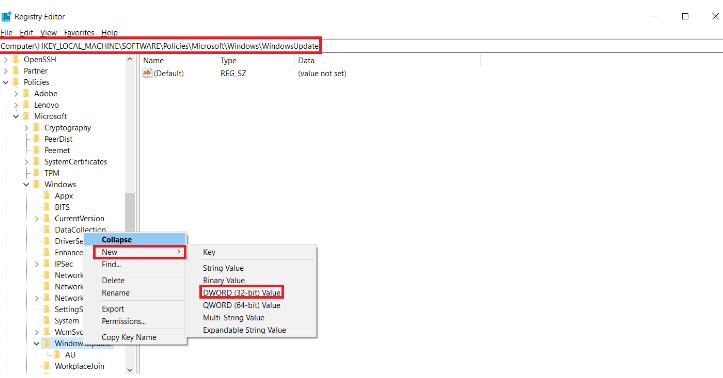Select the SystemCertificates key label
Viewport: 723px width, 378px height.
pyautogui.click(x=76, y=162)
